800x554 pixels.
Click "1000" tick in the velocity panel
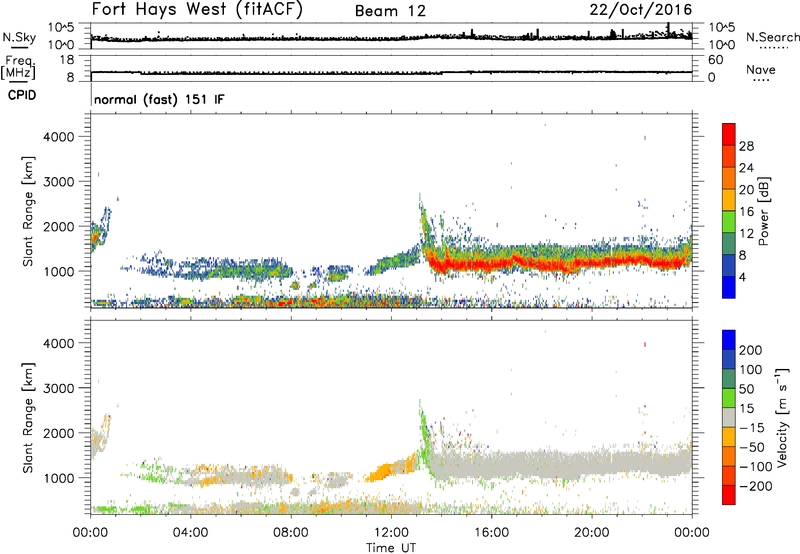58,478
